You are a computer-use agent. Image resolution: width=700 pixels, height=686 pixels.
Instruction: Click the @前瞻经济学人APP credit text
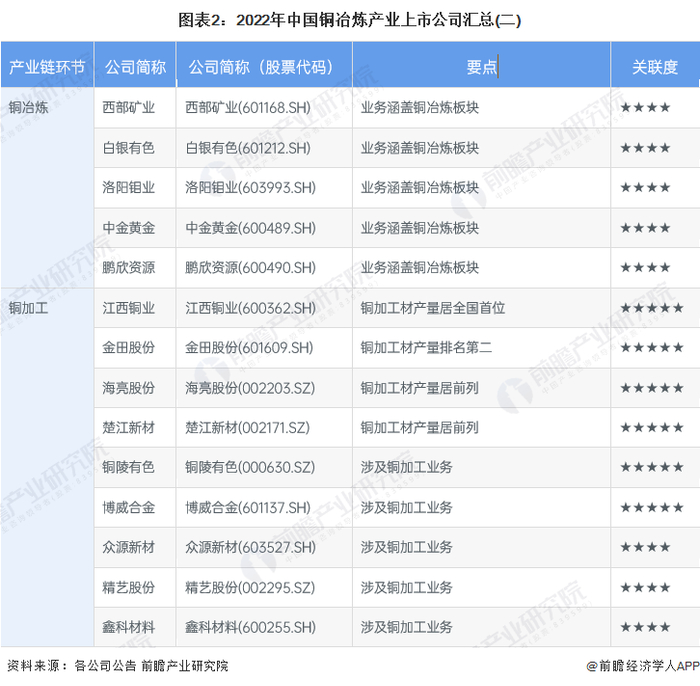[643, 666]
